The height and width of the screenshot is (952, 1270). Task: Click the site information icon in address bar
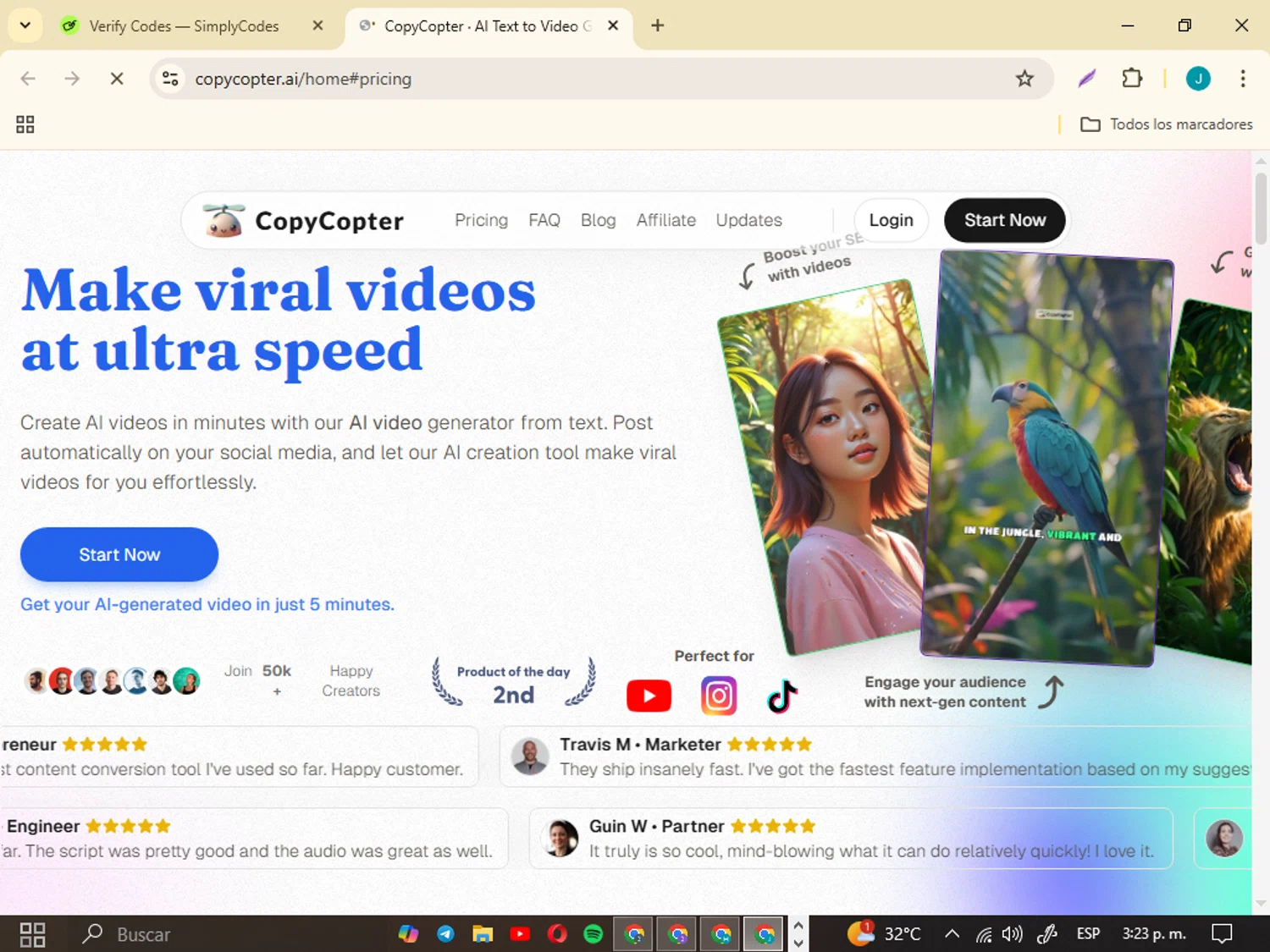pos(170,79)
